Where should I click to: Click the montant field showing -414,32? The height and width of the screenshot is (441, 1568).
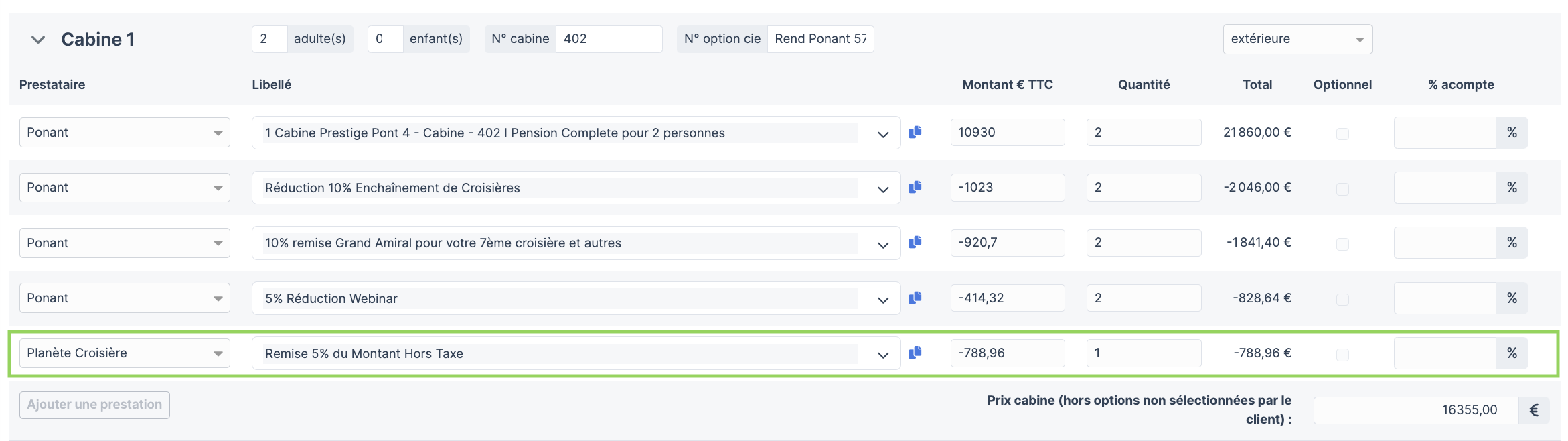tap(1008, 298)
